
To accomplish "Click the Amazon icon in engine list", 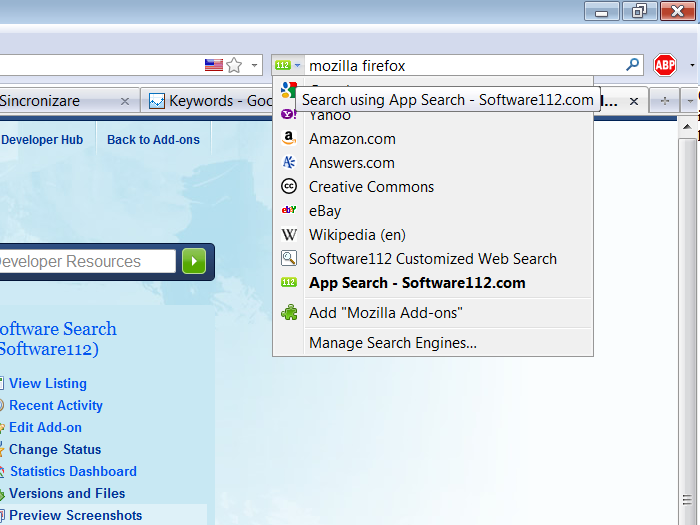I will [289, 138].
